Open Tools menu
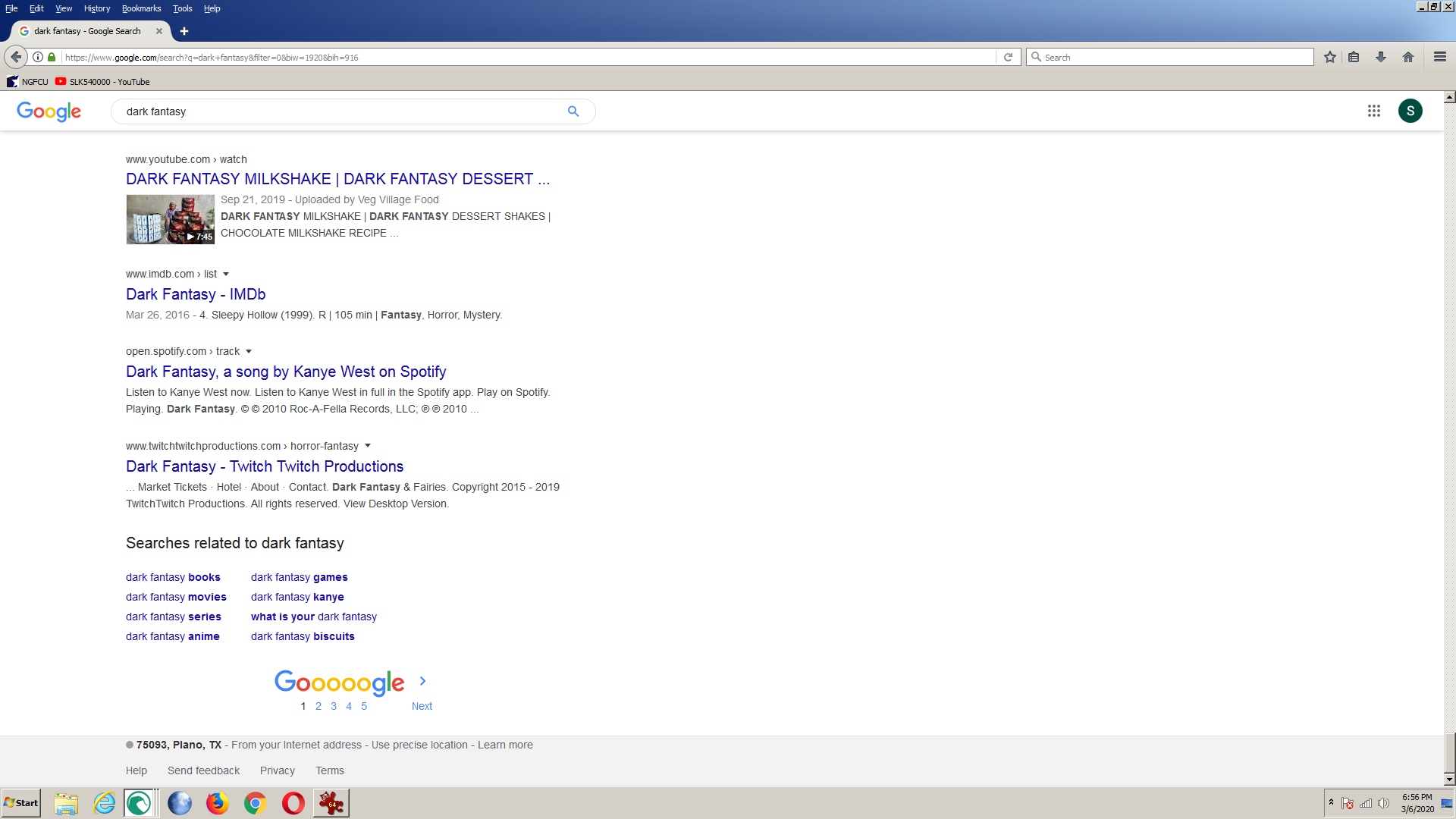The height and width of the screenshot is (819, 1456). click(x=183, y=8)
